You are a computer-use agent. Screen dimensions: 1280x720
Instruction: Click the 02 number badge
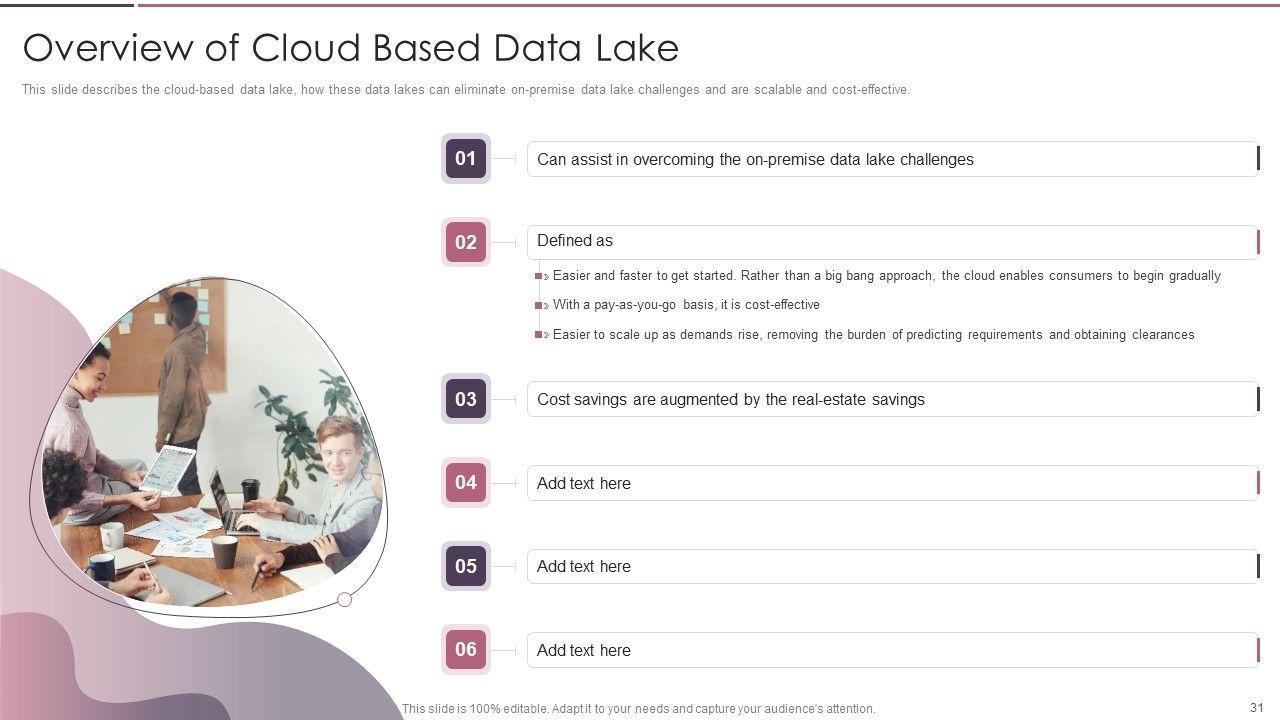coord(466,242)
